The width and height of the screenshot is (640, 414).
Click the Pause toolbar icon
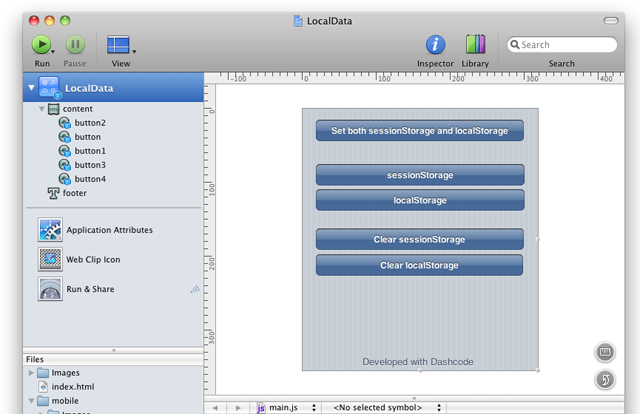[75, 45]
